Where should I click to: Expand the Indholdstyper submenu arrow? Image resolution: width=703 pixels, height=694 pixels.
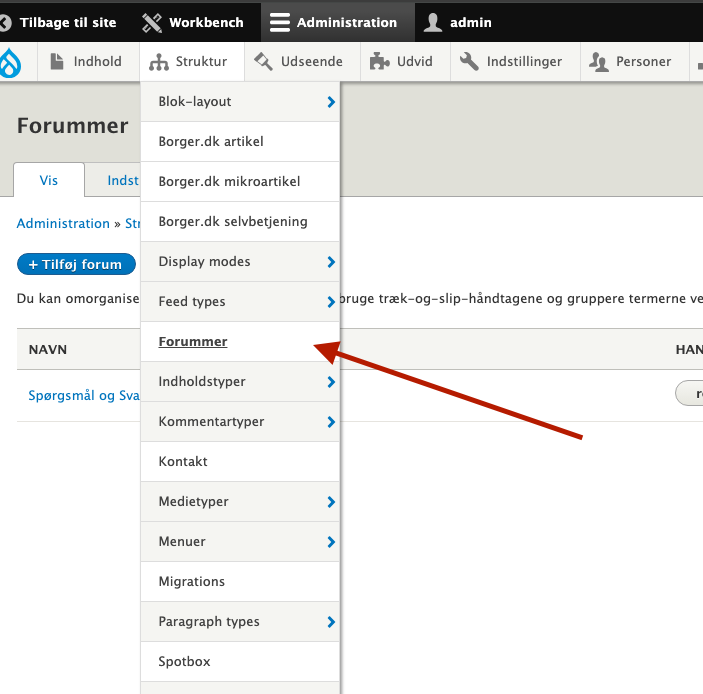[330, 382]
